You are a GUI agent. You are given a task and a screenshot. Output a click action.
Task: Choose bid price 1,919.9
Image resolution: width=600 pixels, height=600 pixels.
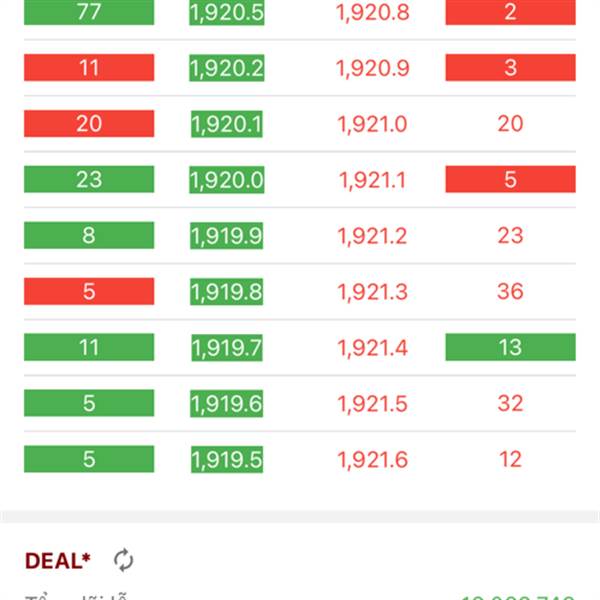(226, 235)
